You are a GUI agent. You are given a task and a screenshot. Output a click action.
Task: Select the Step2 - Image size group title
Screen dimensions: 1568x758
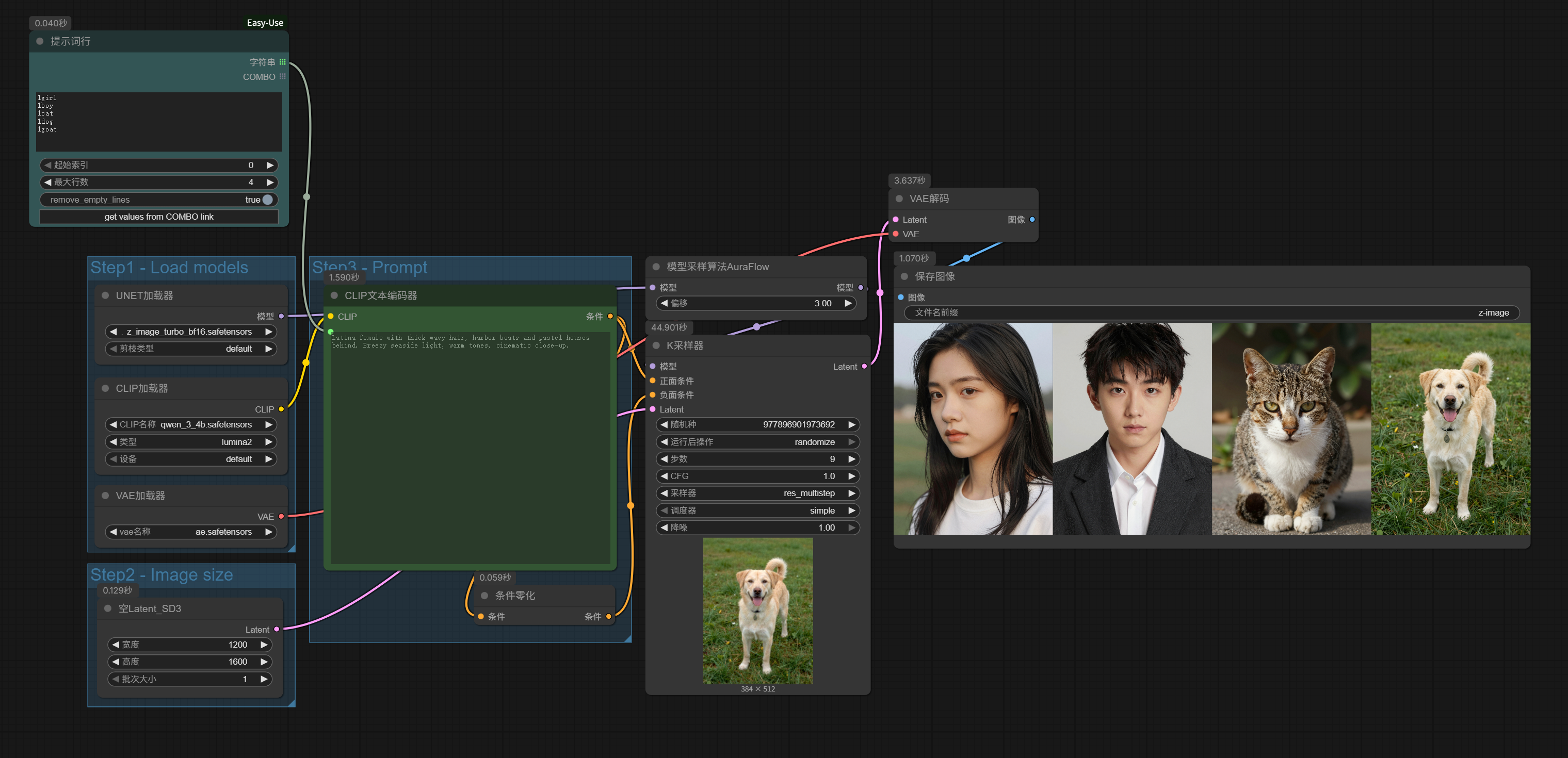[162, 575]
